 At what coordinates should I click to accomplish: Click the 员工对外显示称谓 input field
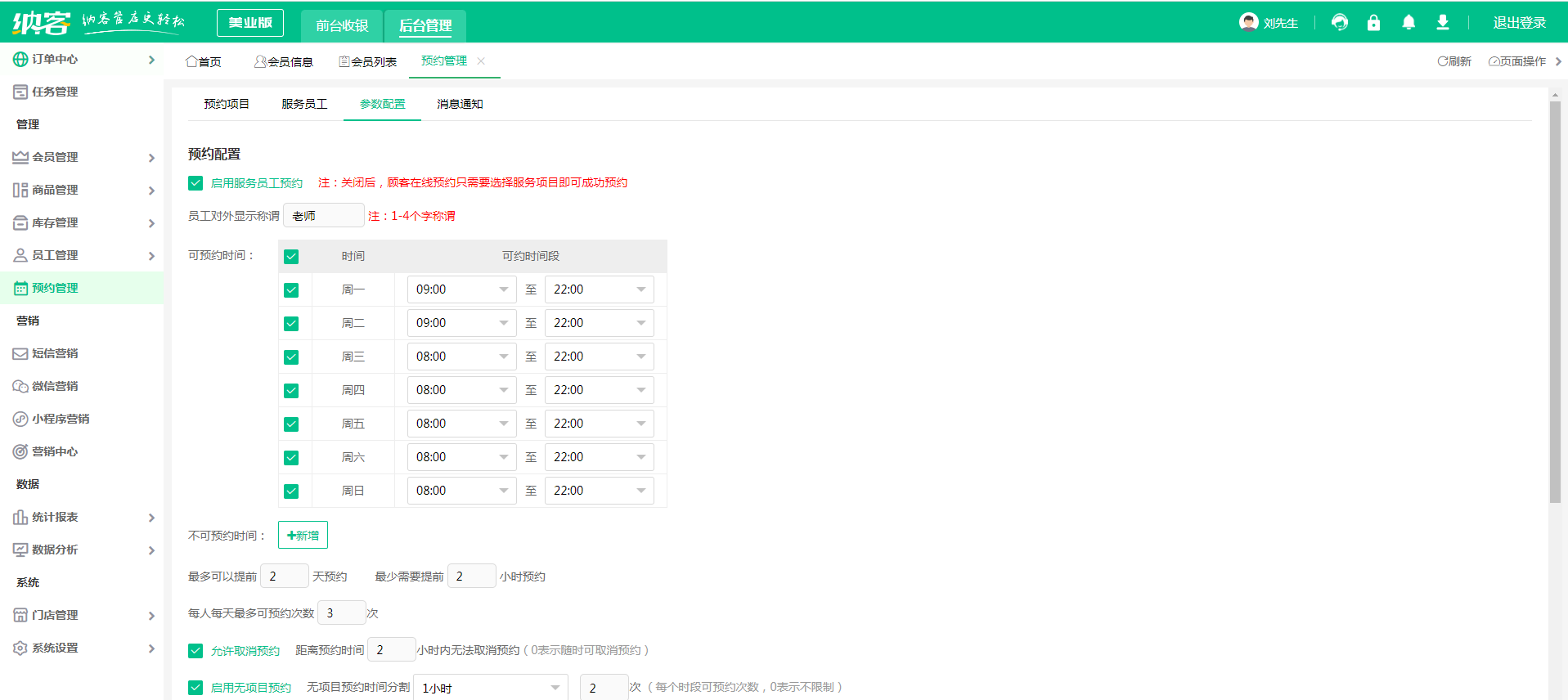click(x=324, y=215)
